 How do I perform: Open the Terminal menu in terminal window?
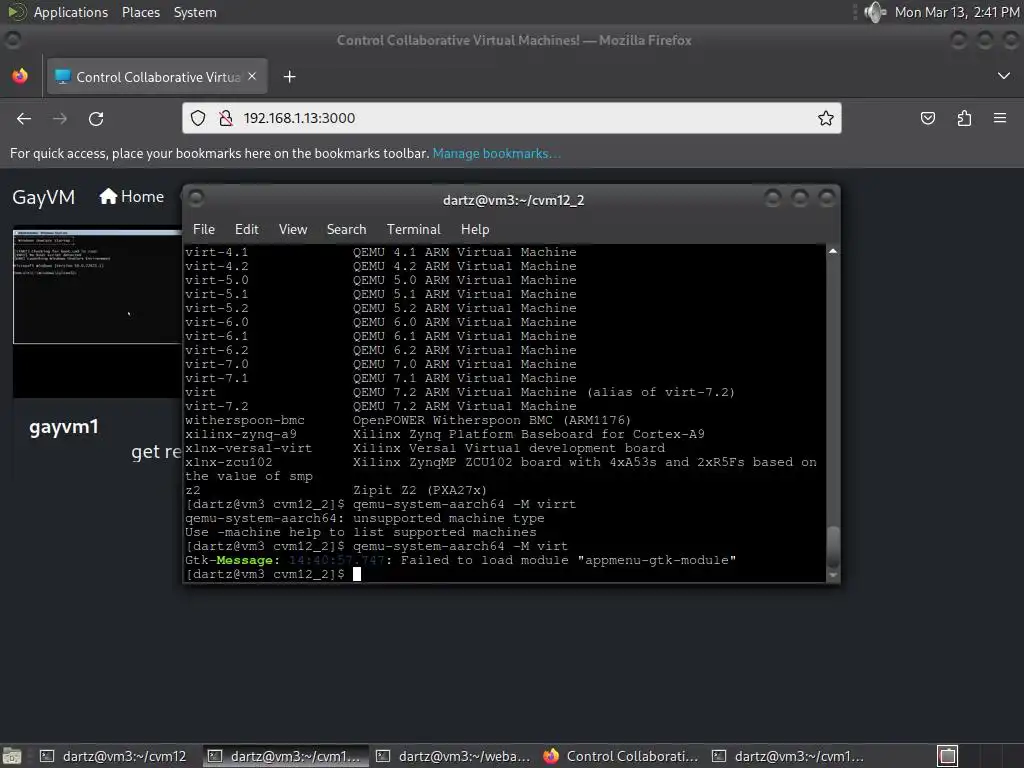(x=413, y=229)
